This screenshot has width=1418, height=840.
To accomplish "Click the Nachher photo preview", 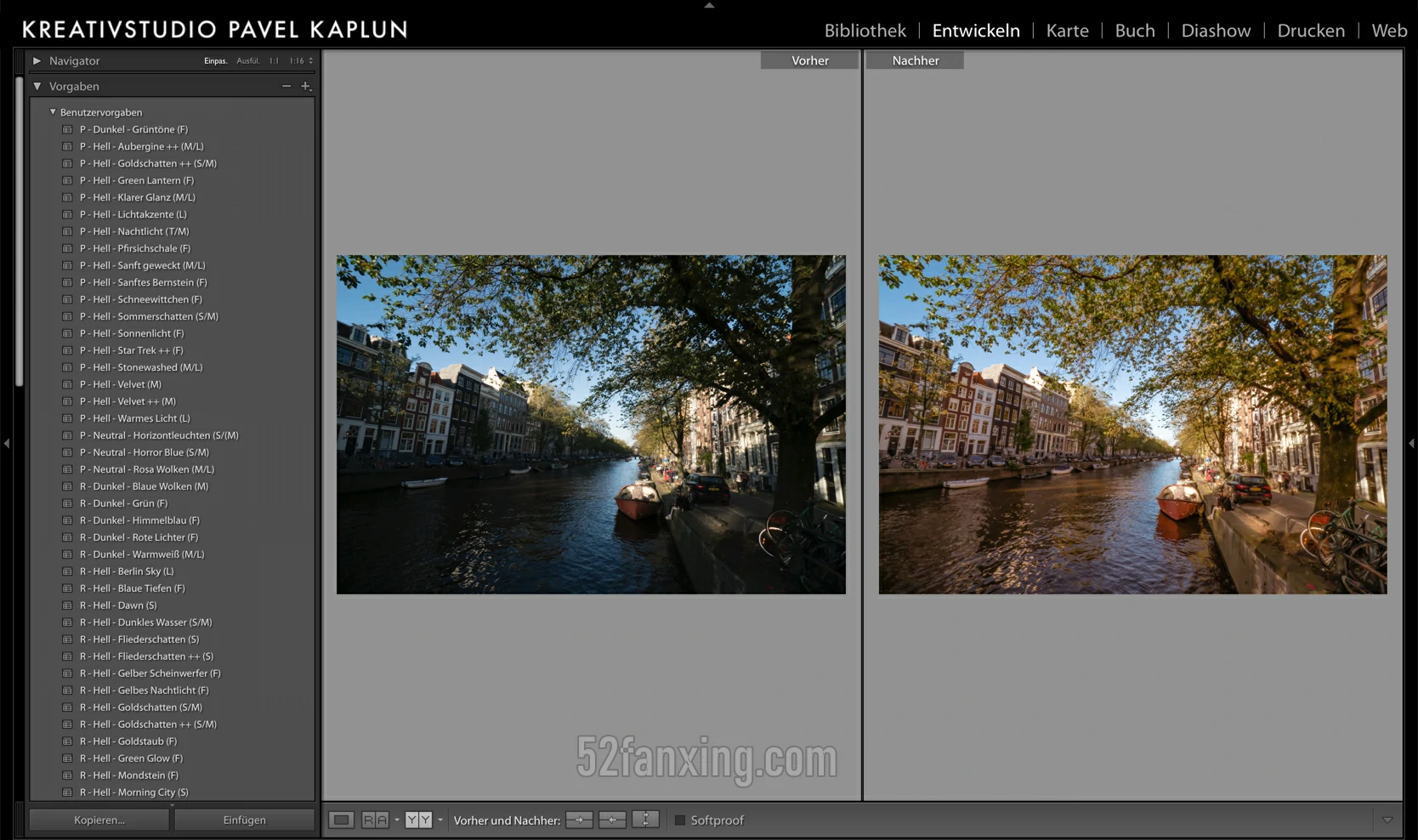I will coord(1132,424).
